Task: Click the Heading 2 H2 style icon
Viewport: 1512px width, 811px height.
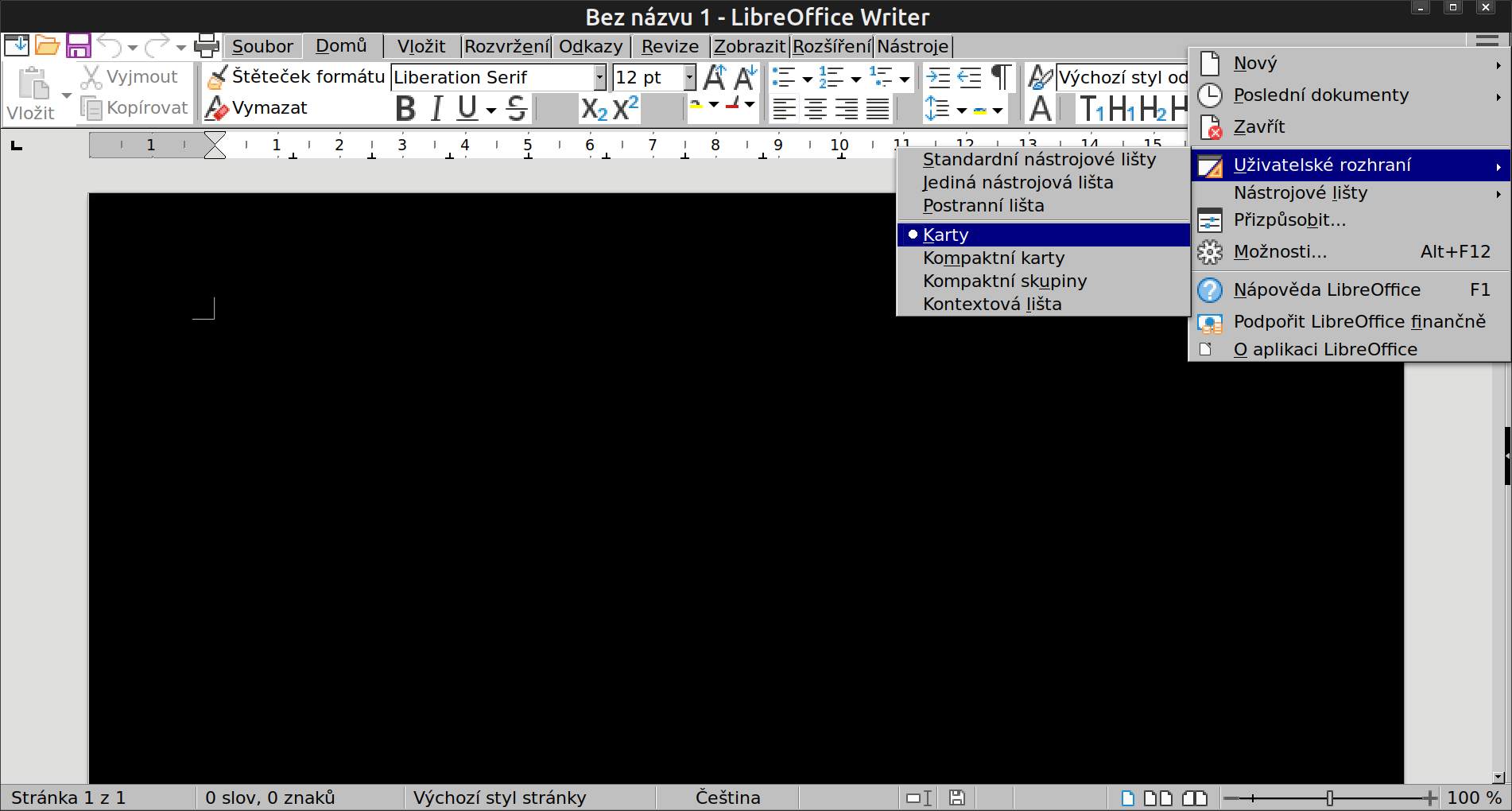Action: pos(1153,108)
